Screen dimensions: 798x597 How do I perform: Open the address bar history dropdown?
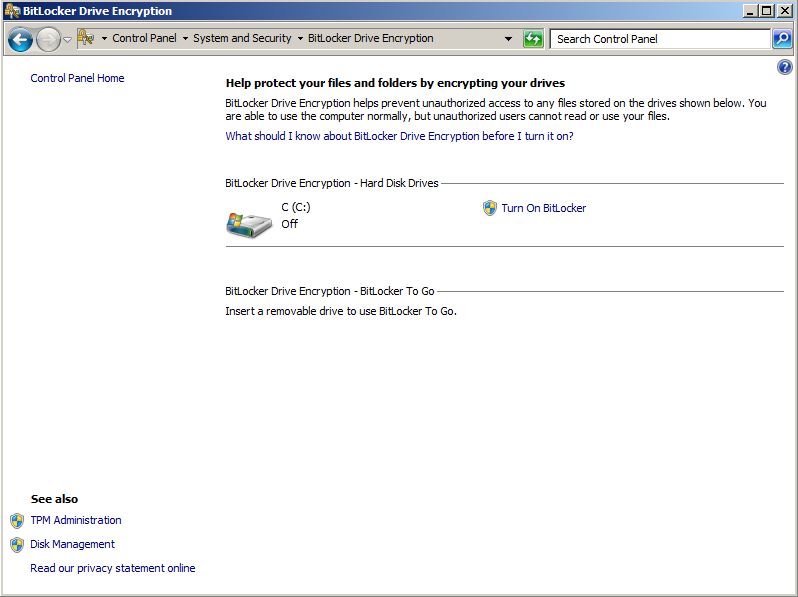[x=508, y=39]
